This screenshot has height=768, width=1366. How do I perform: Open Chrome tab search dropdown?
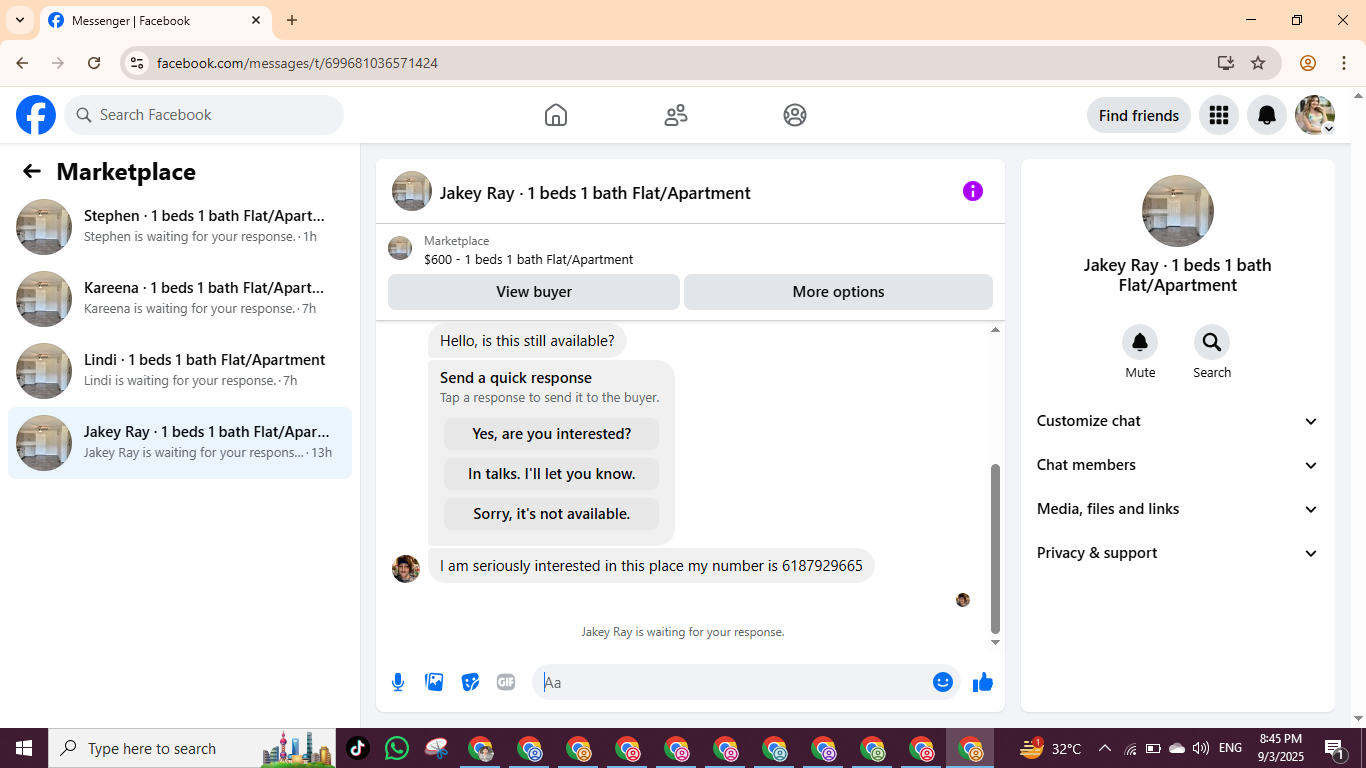pos(20,20)
